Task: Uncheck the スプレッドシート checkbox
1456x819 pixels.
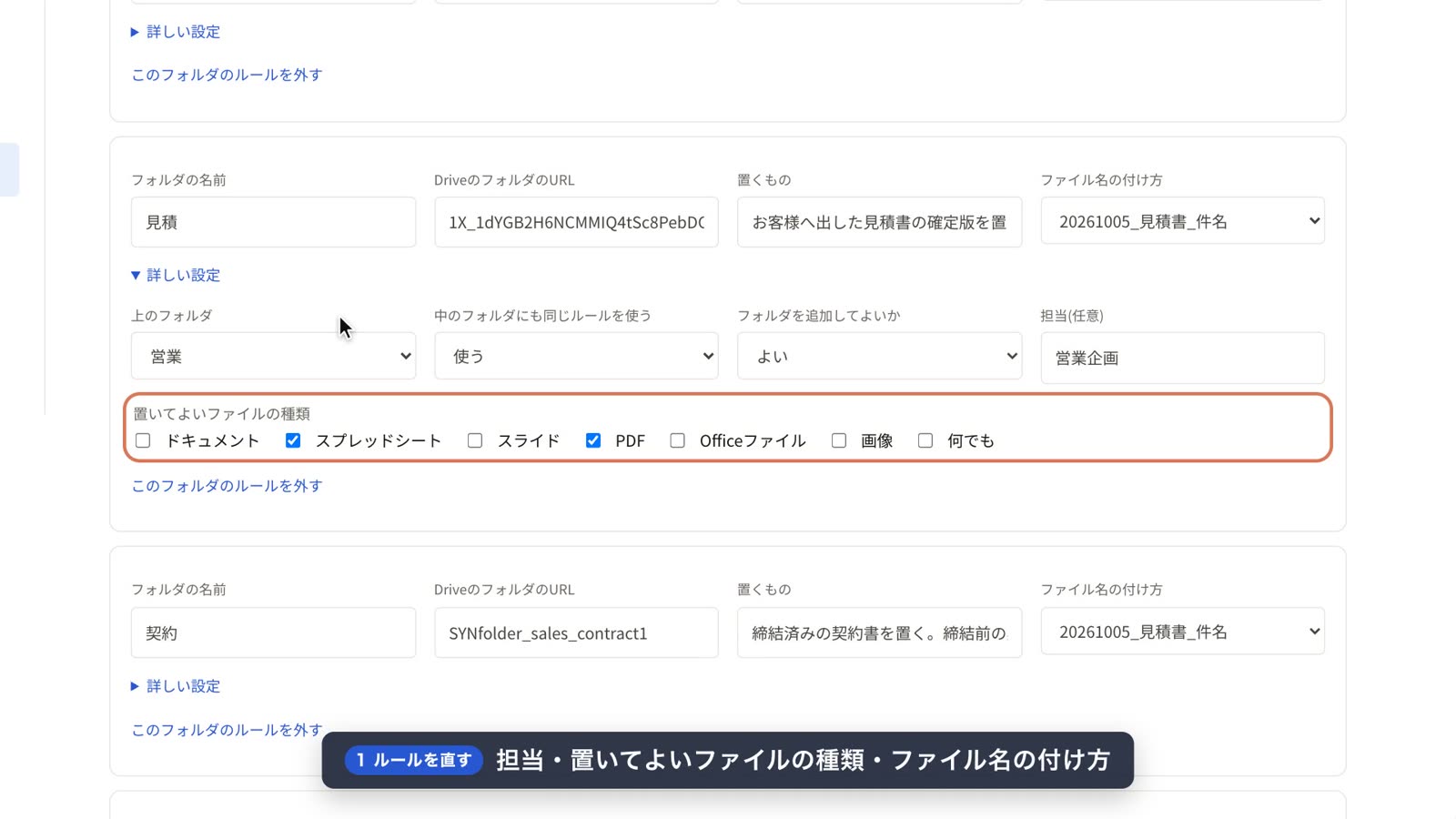Action: (293, 440)
